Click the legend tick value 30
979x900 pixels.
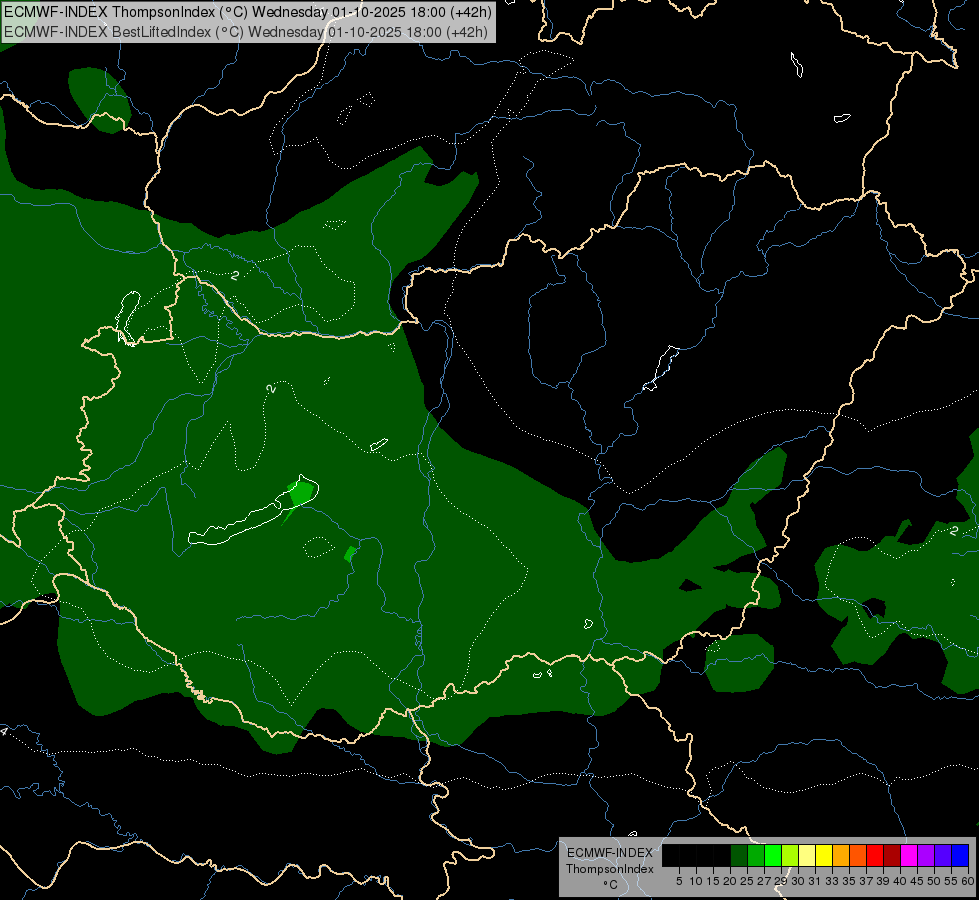(798, 881)
